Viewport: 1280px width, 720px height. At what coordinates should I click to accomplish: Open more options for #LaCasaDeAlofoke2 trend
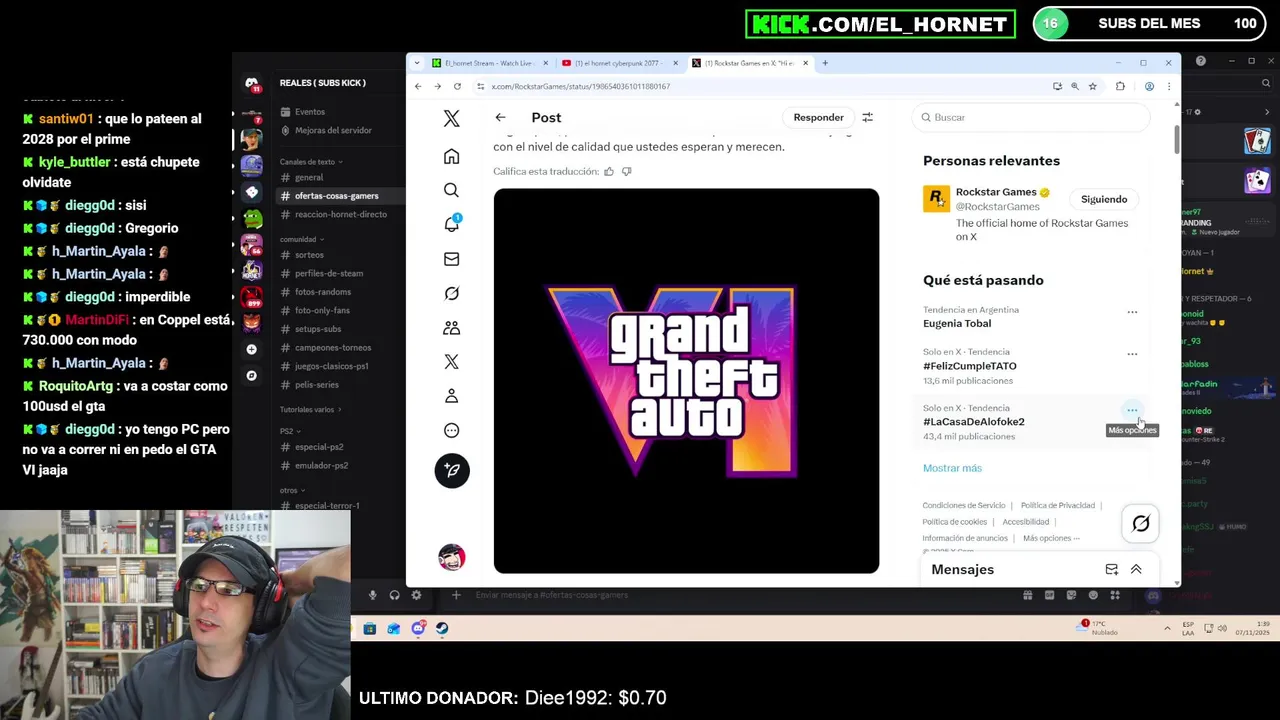coord(1132,410)
